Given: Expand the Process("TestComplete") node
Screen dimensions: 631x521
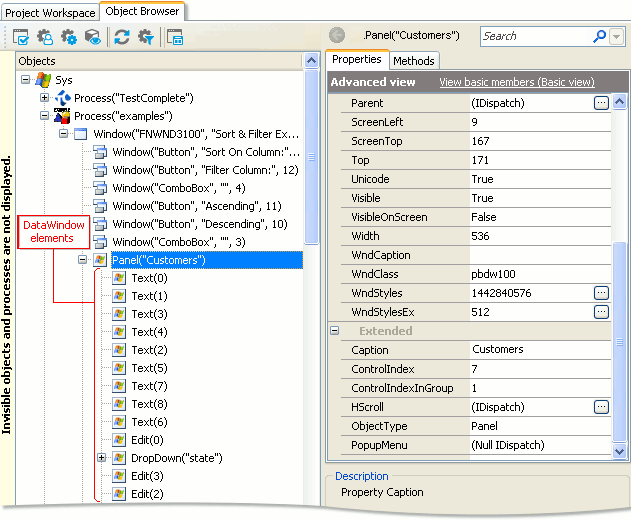Looking at the screenshot, I should tap(44, 98).
